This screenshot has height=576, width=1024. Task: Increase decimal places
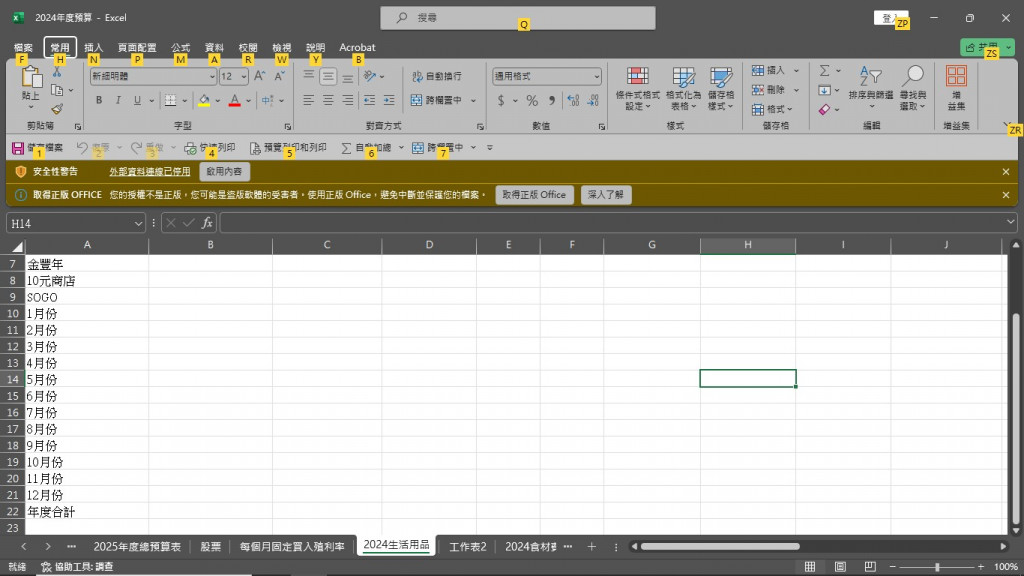573,101
